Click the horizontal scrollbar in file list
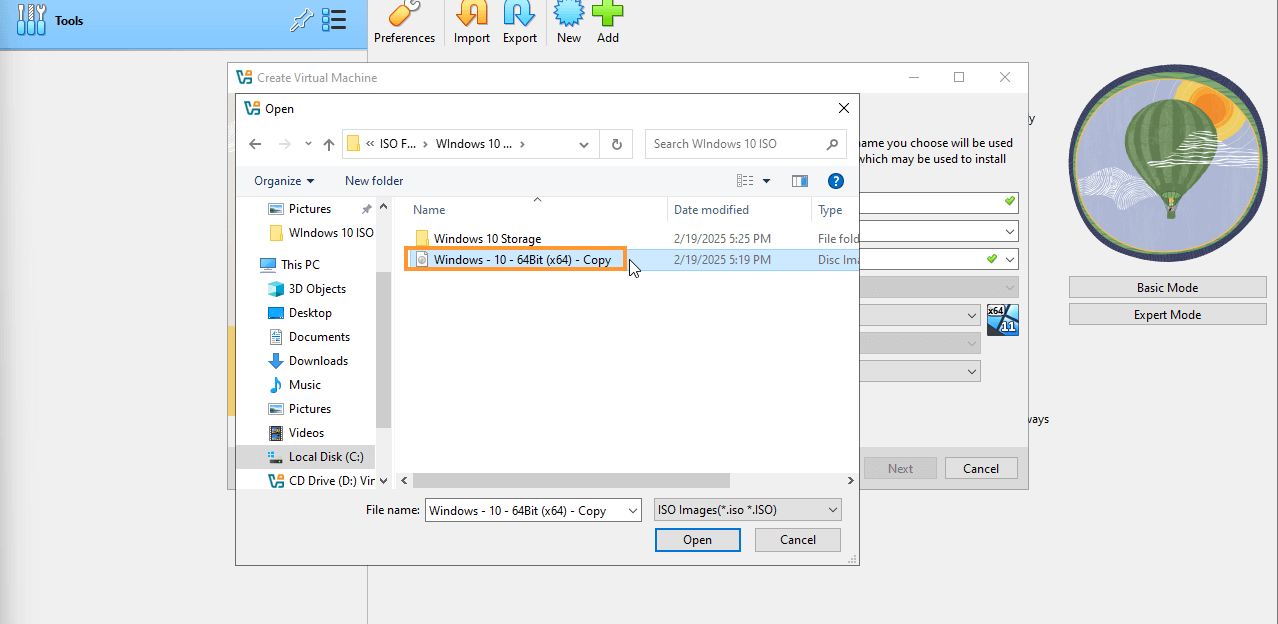The height and width of the screenshot is (624, 1278). tap(571, 481)
